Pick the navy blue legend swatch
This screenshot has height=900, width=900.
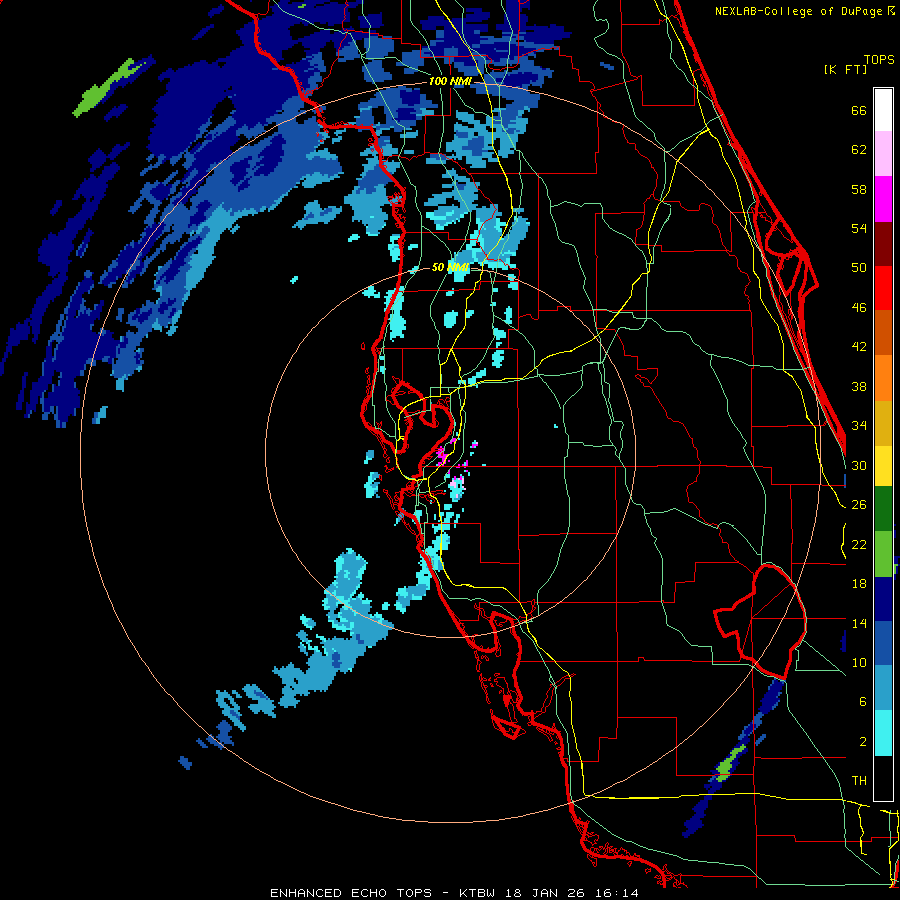(x=883, y=599)
